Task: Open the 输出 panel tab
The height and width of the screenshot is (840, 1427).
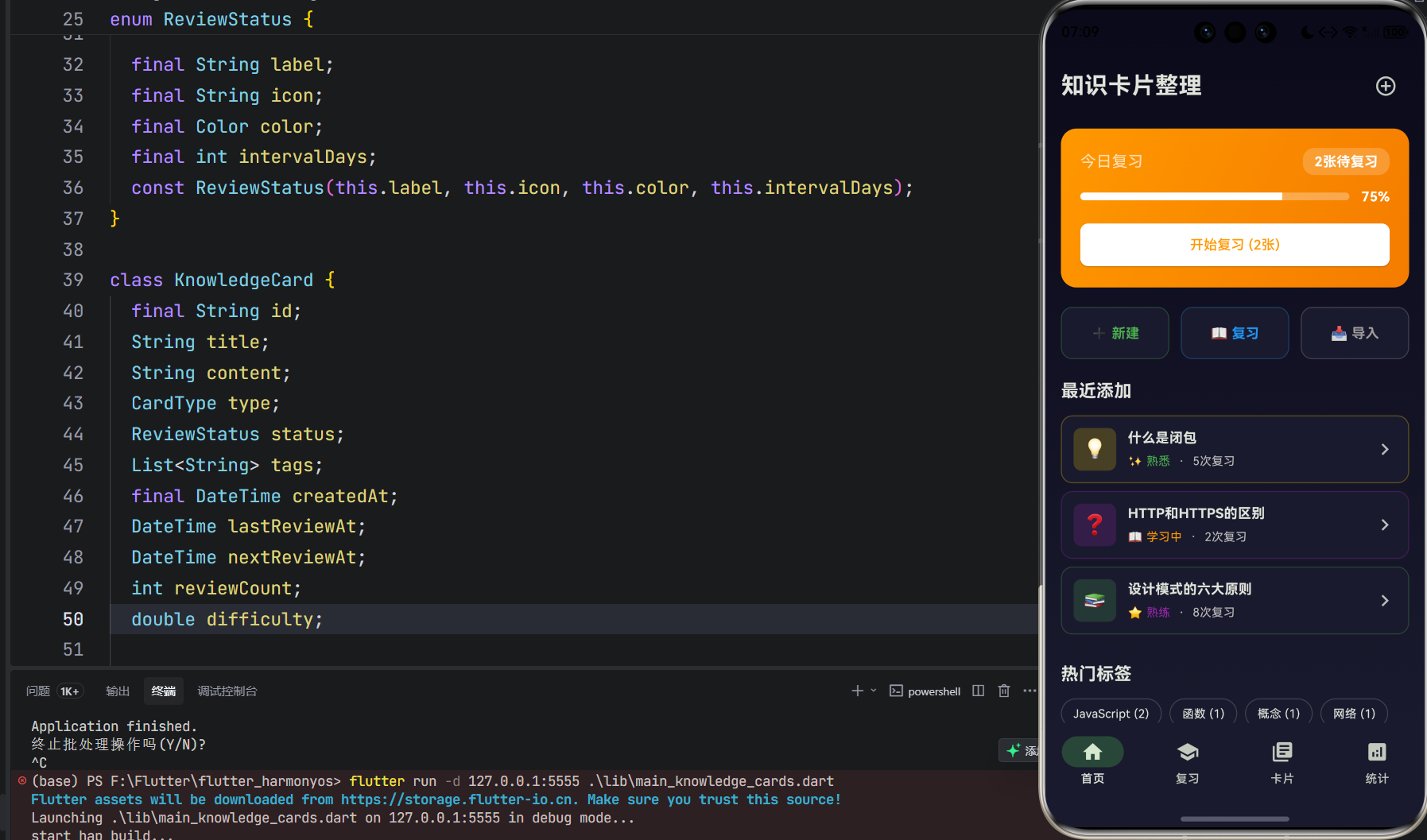Action: [118, 691]
